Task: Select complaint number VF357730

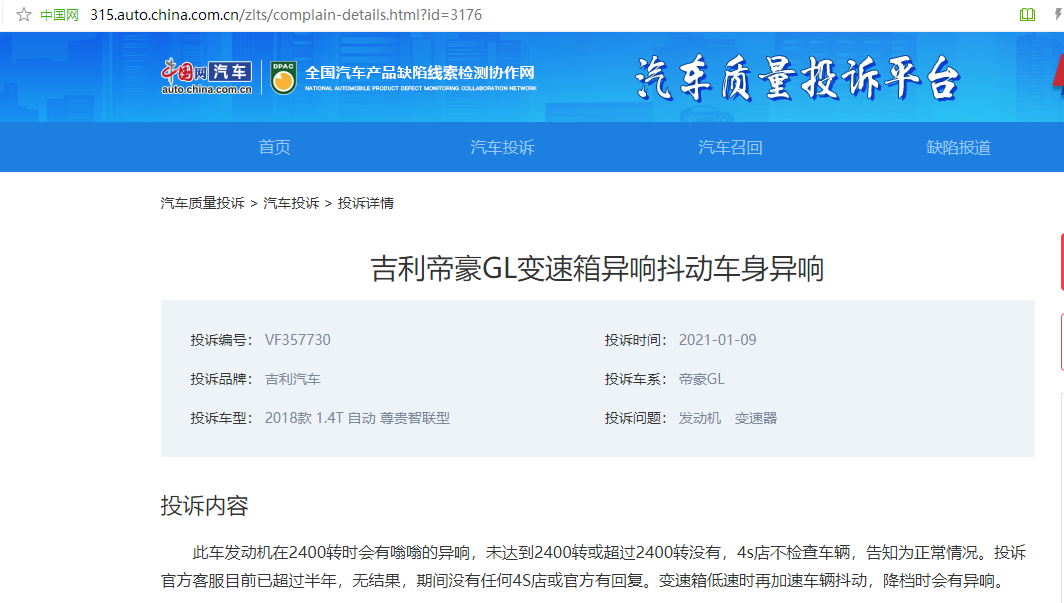Action: tap(298, 340)
